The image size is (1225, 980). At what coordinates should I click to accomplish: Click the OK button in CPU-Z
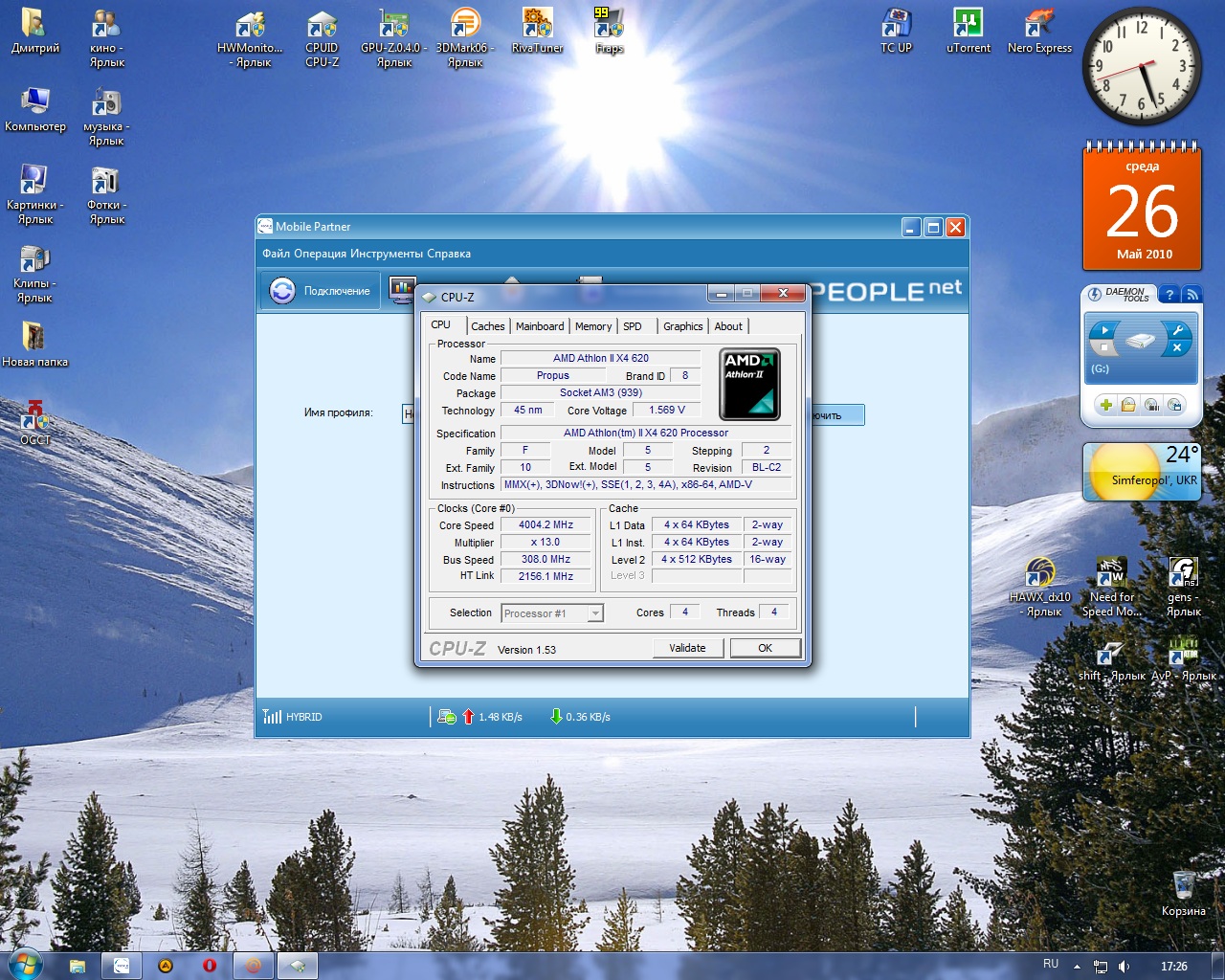[x=765, y=648]
